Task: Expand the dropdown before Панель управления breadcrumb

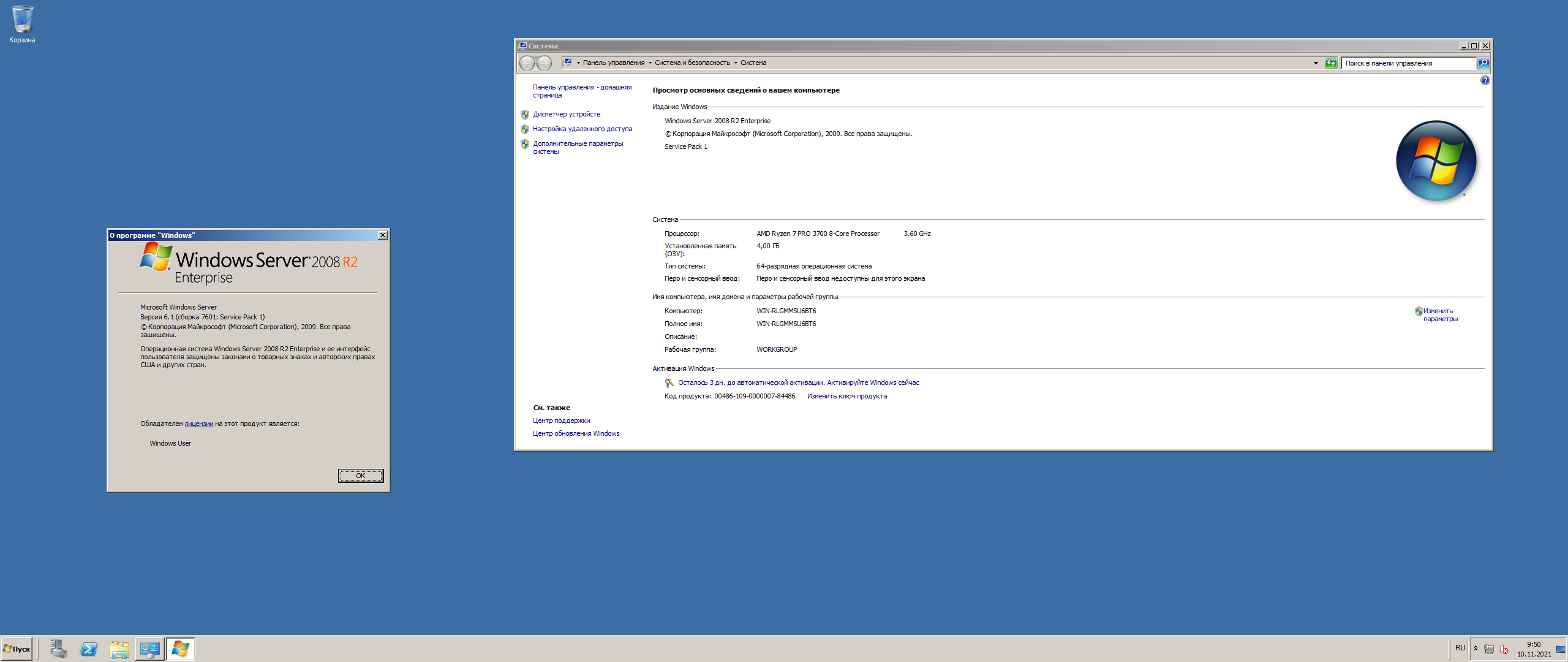Action: pos(578,63)
